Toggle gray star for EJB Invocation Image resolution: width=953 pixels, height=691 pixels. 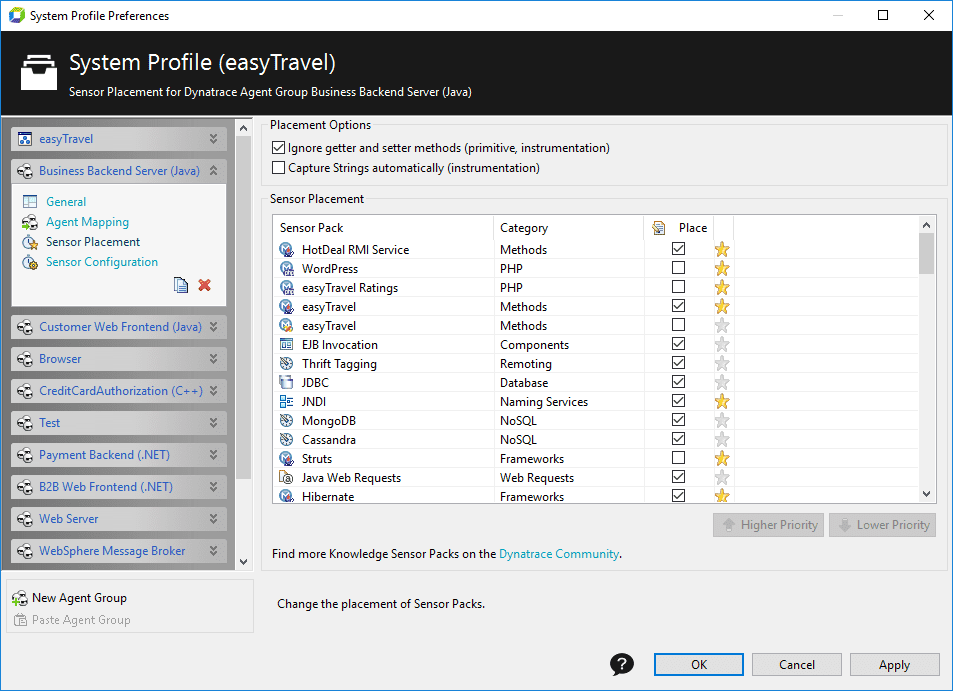[722, 345]
